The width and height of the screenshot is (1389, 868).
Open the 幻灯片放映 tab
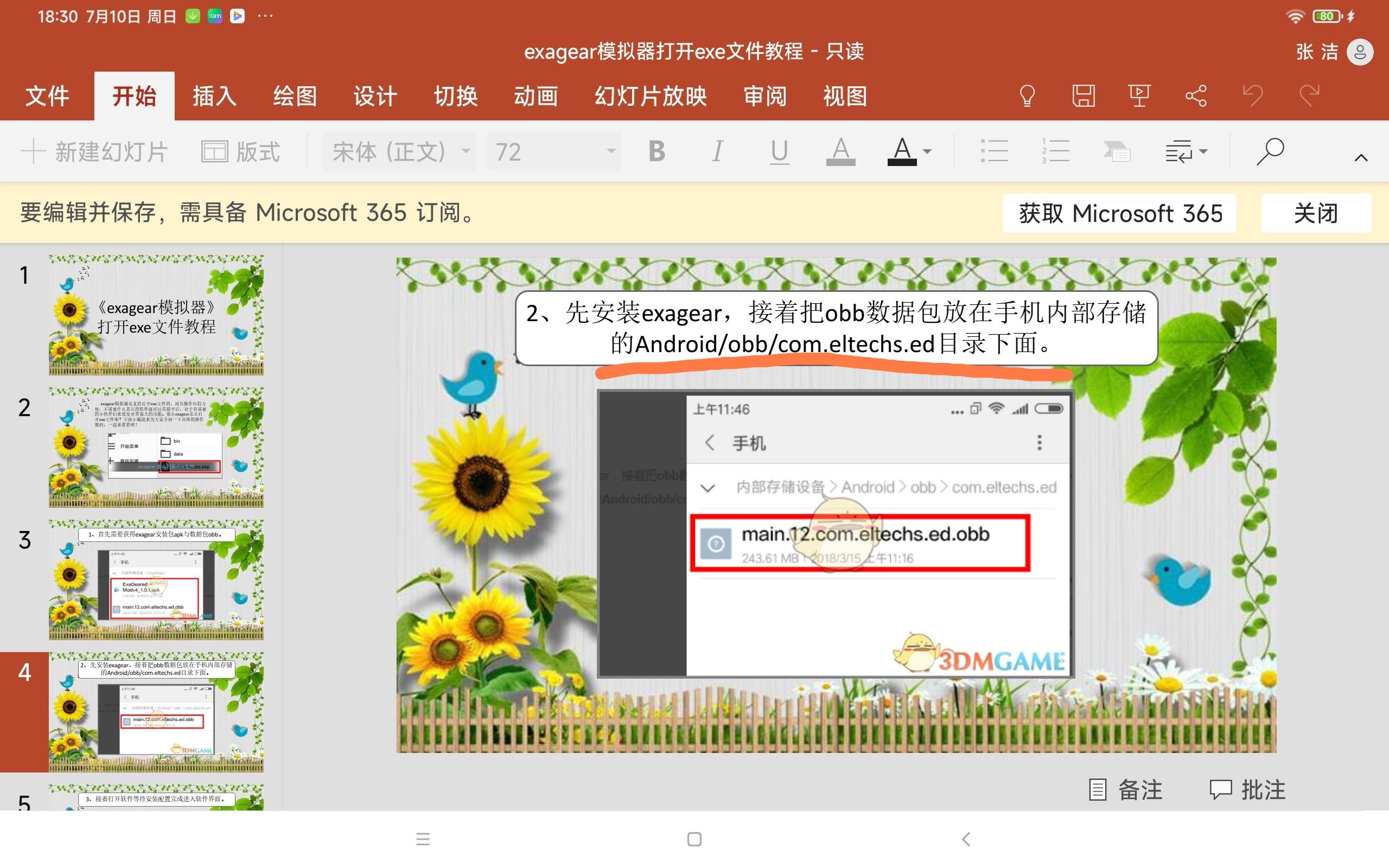click(x=651, y=96)
